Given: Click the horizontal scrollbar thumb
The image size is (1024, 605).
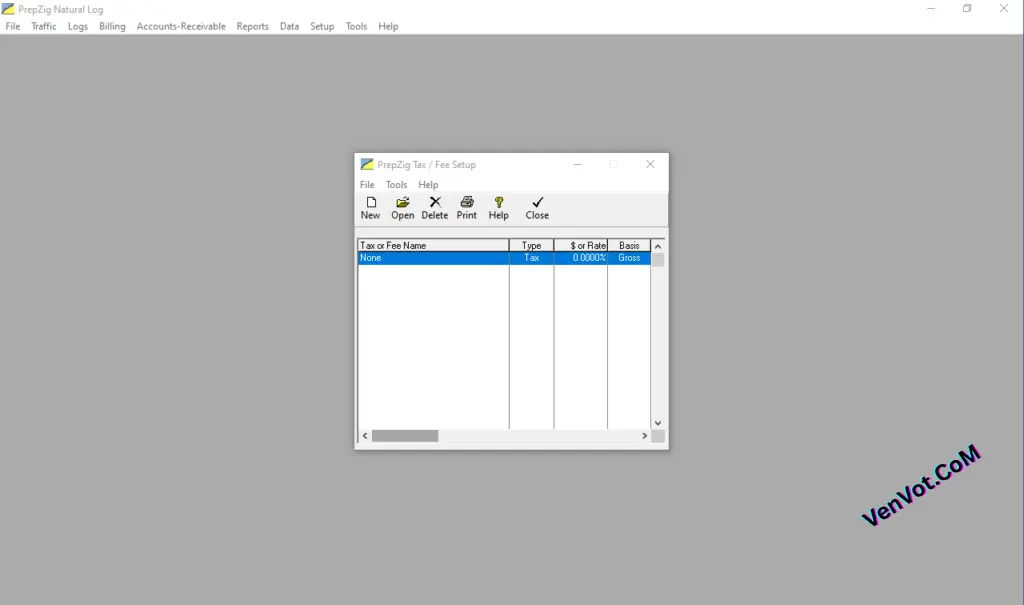Looking at the screenshot, I should [405, 436].
